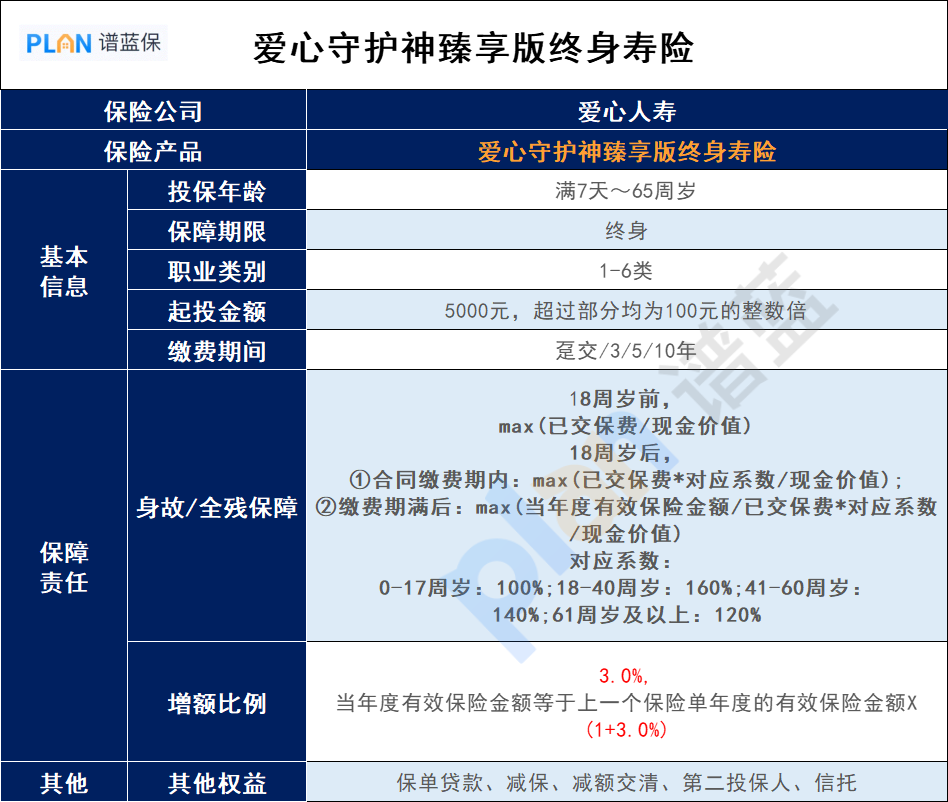Click the 缴费期间 row label
Viewport: 948px width, 802px height.
pyautogui.click(x=217, y=351)
